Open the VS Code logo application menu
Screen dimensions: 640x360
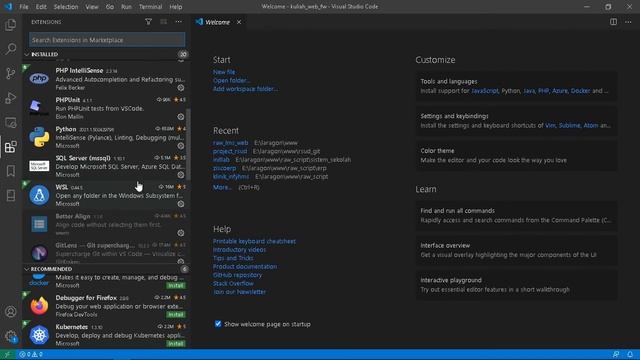8,7
